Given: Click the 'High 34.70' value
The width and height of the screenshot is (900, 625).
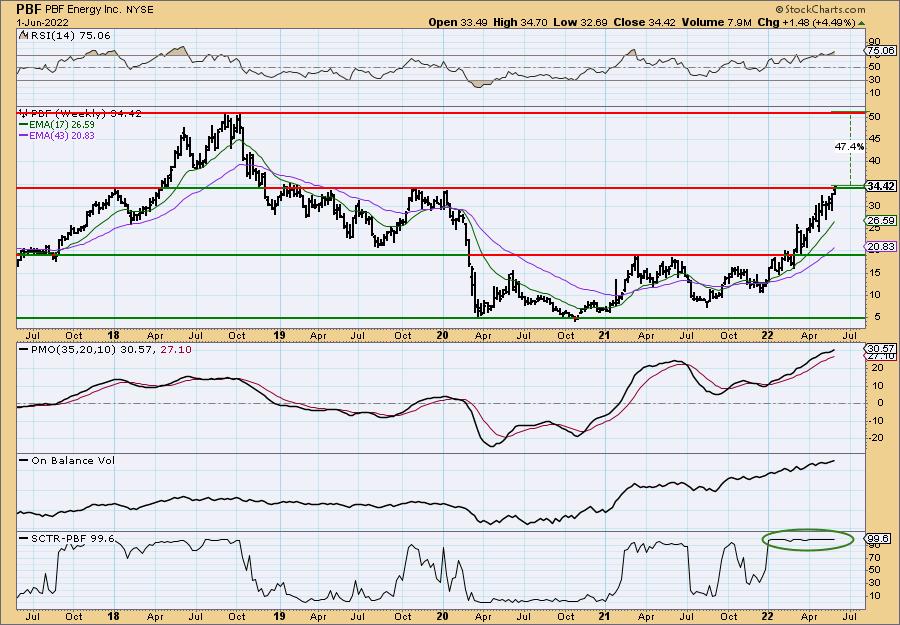Looking at the screenshot, I should point(520,22).
